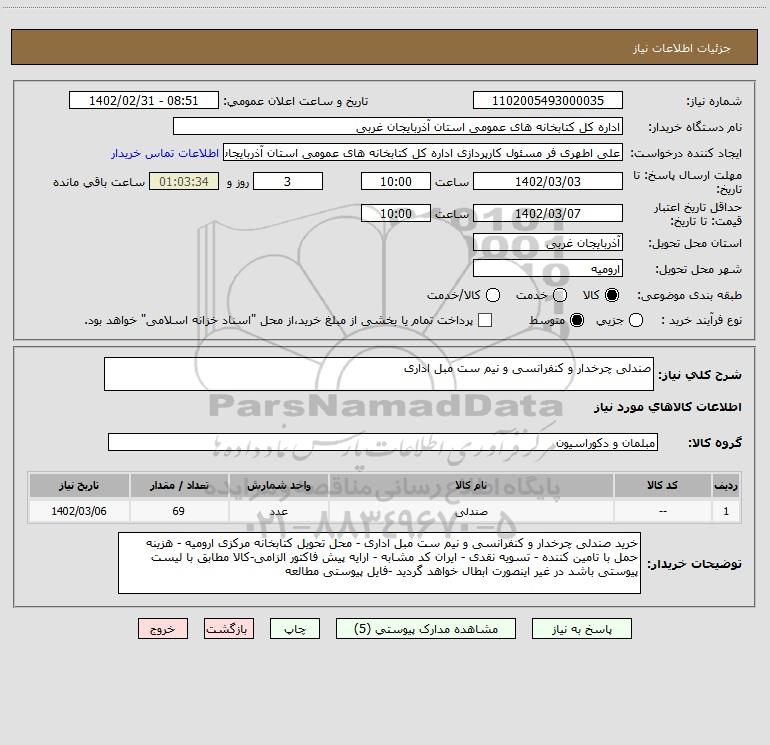Click the تعداد / مقدار column header
770x745 pixels.
[x=179, y=486]
